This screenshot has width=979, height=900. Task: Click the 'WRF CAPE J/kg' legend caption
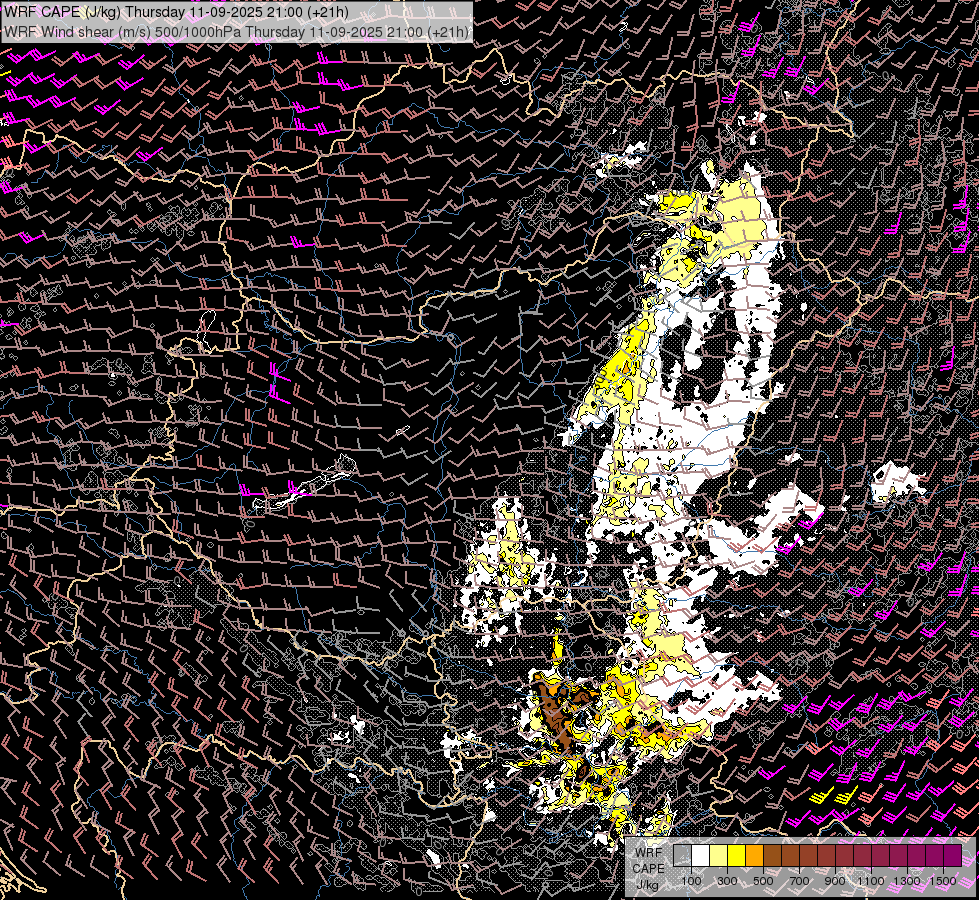click(648, 868)
